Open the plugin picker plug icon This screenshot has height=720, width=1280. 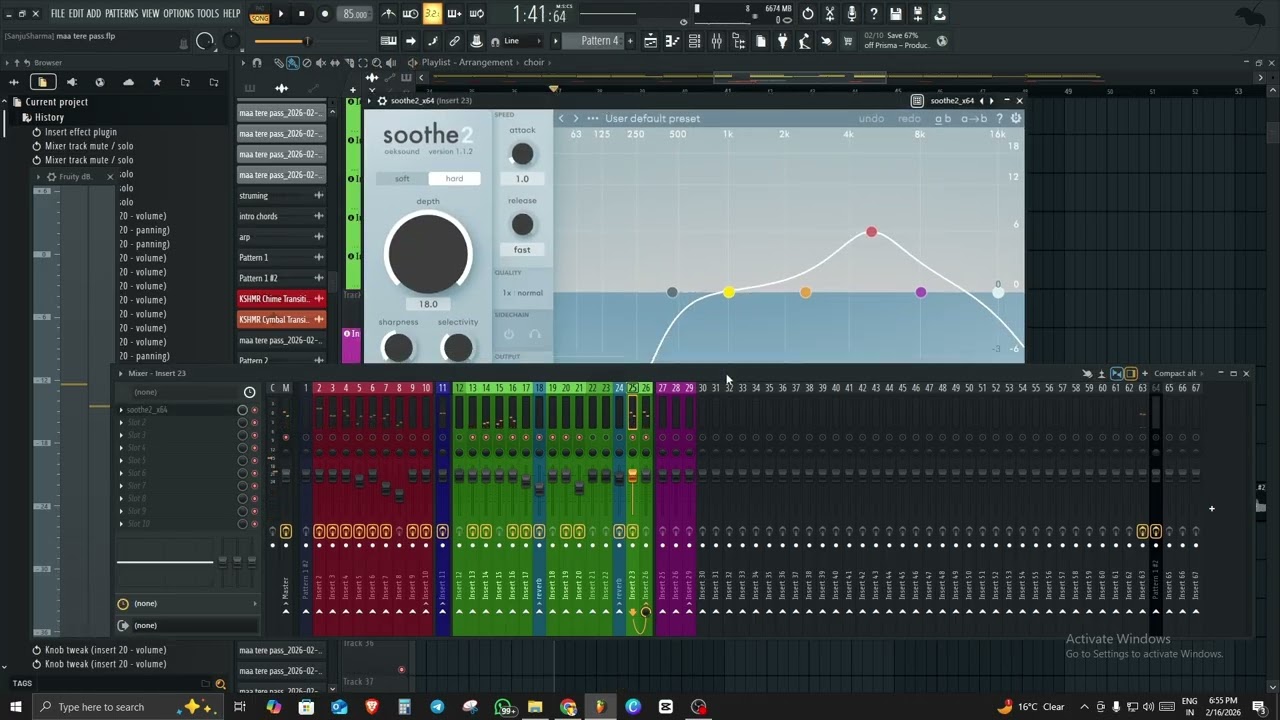click(x=782, y=41)
